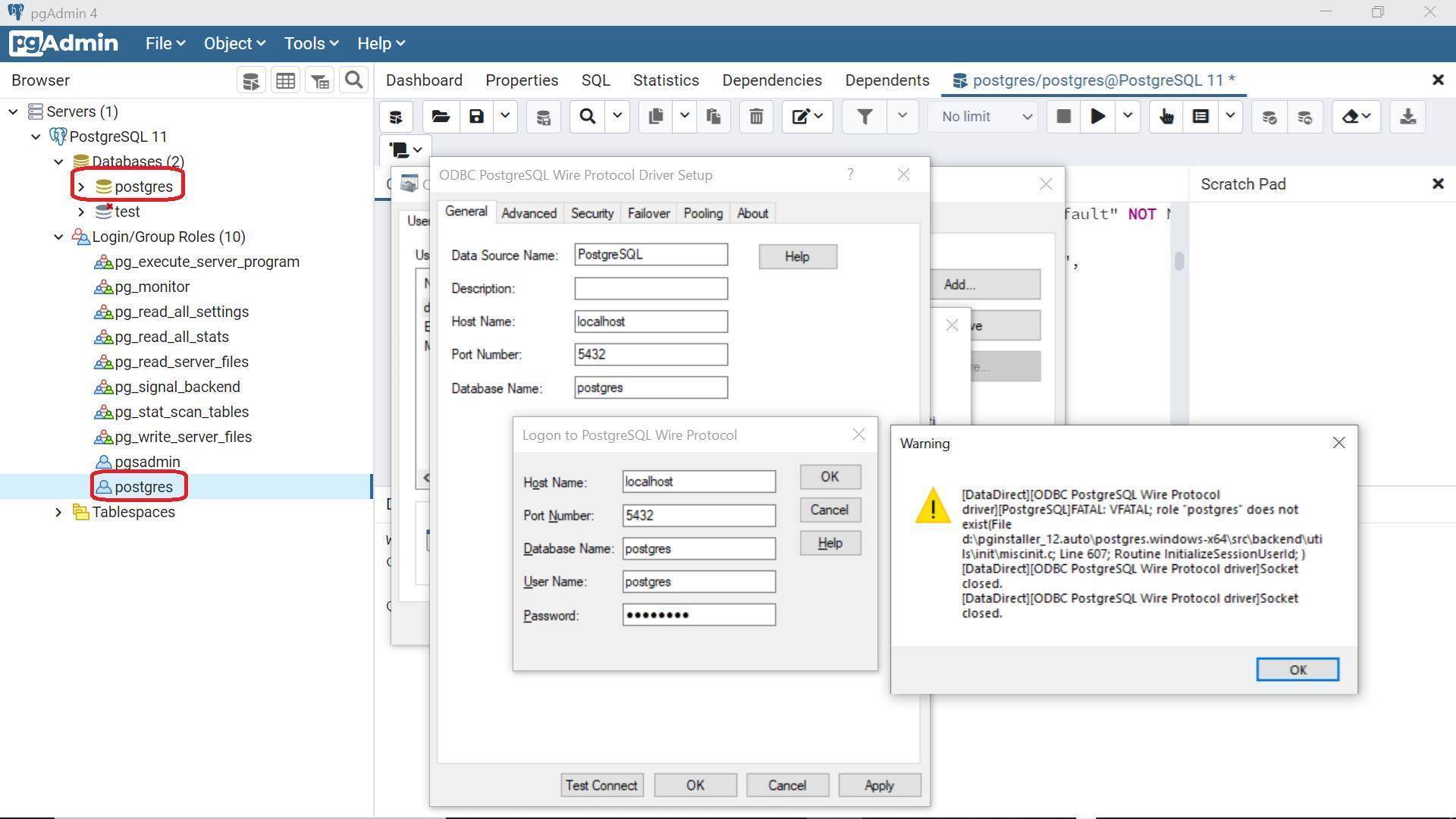Click the User Name field in Logon dialog
This screenshot has height=819, width=1456.
pyautogui.click(x=698, y=582)
